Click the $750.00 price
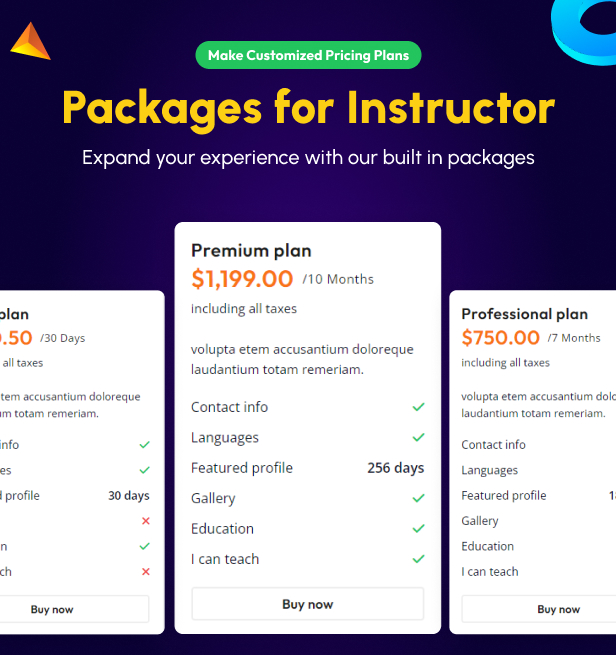The height and width of the screenshot is (655, 616). tap(500, 338)
